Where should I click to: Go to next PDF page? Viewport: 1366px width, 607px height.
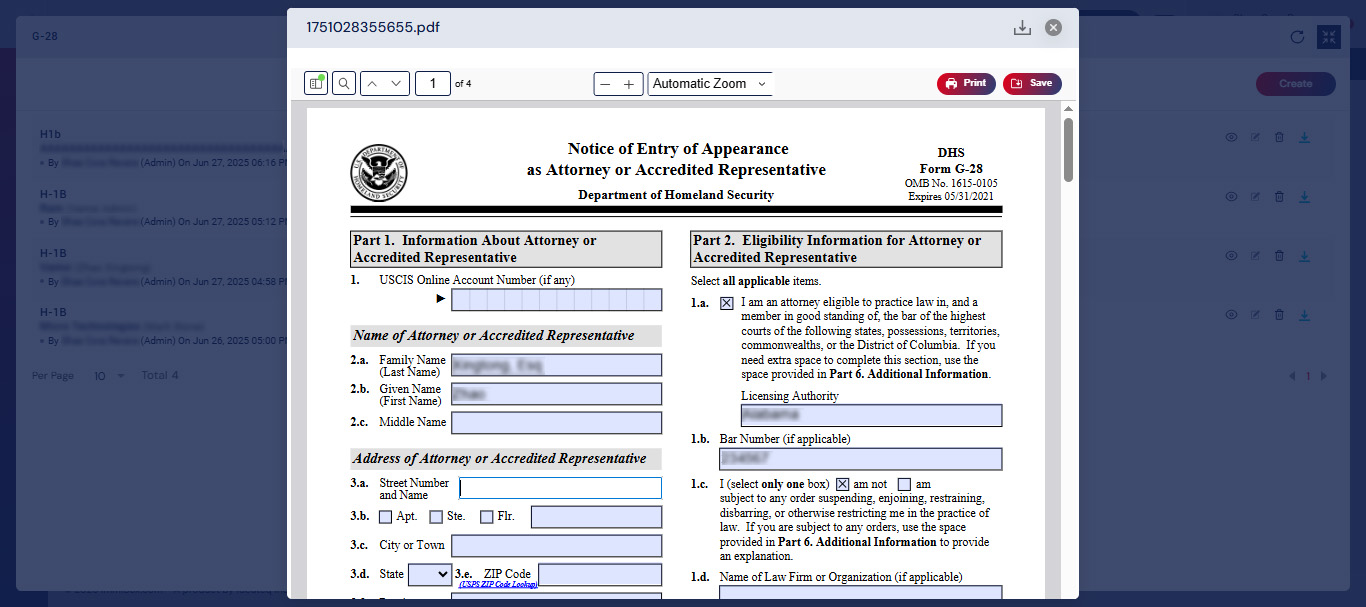398,84
